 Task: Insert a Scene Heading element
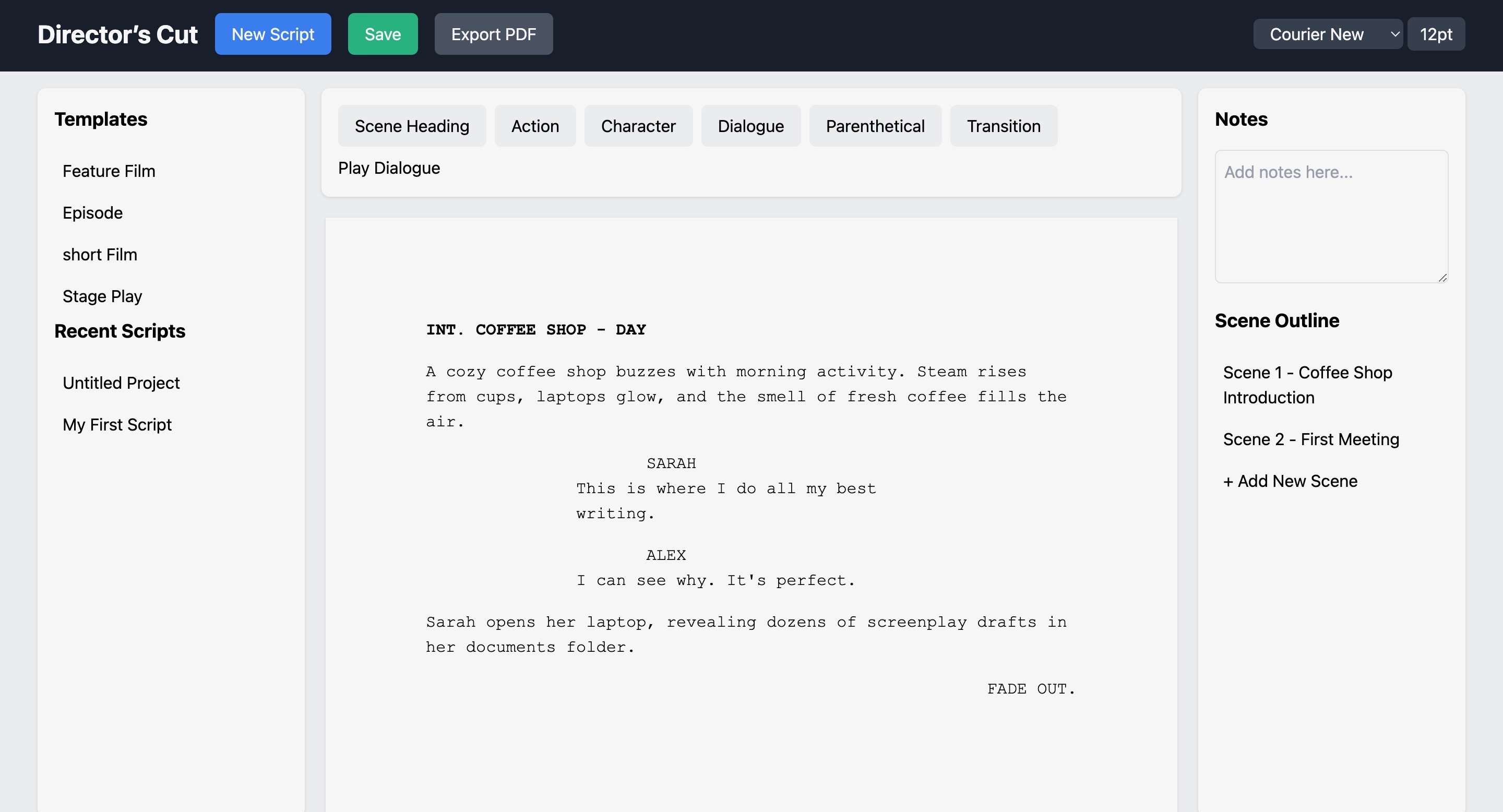coord(411,126)
